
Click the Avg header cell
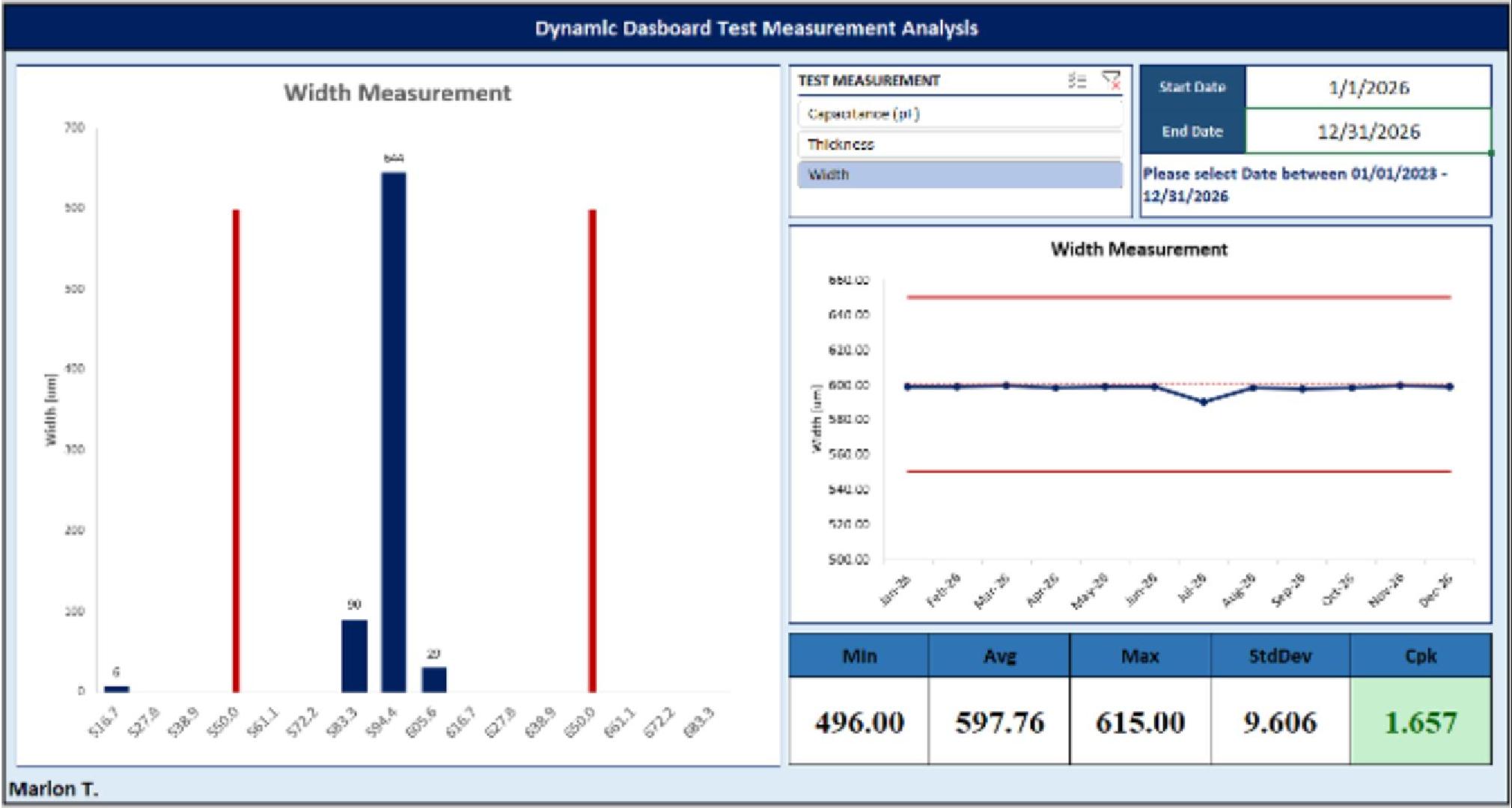999,656
